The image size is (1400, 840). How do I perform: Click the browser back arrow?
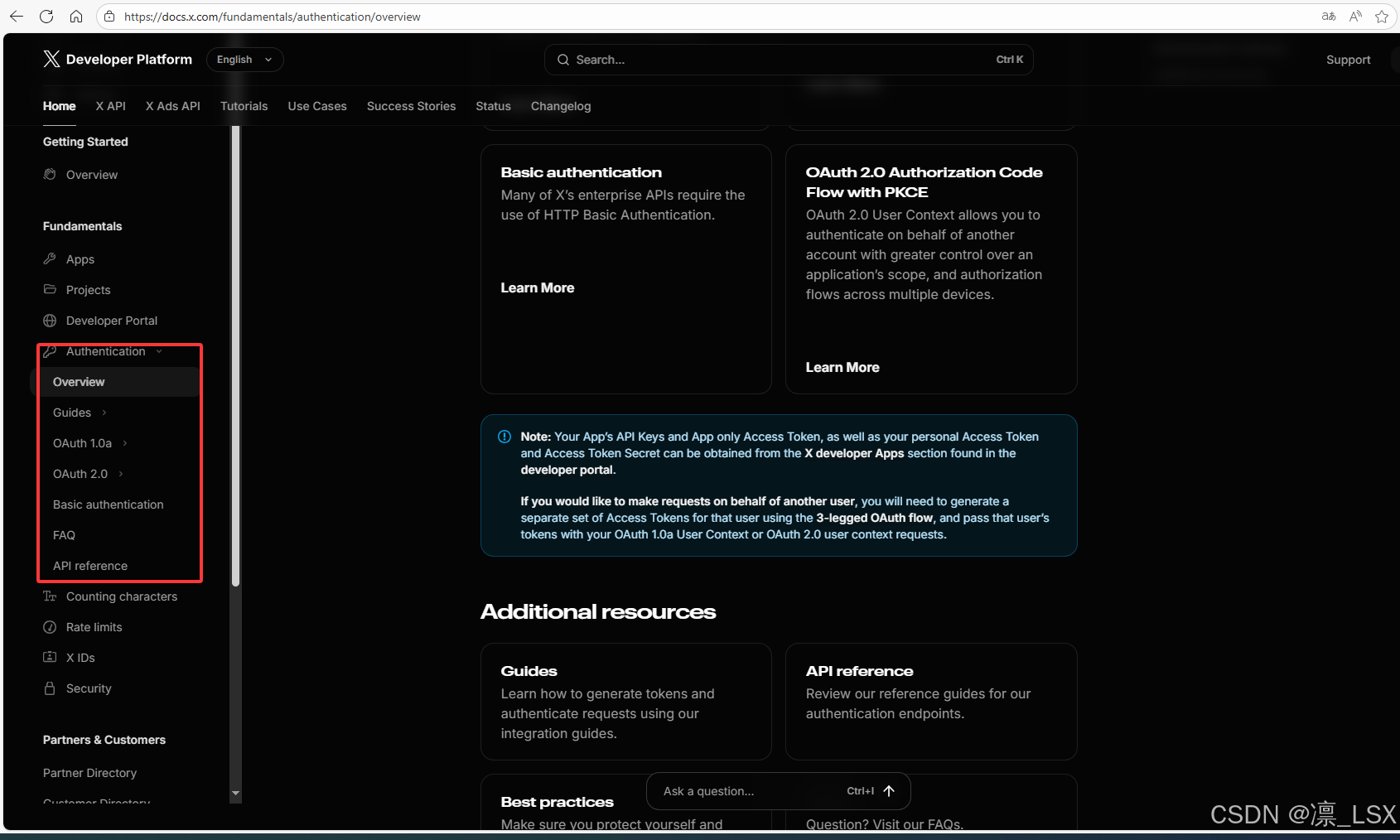click(17, 17)
